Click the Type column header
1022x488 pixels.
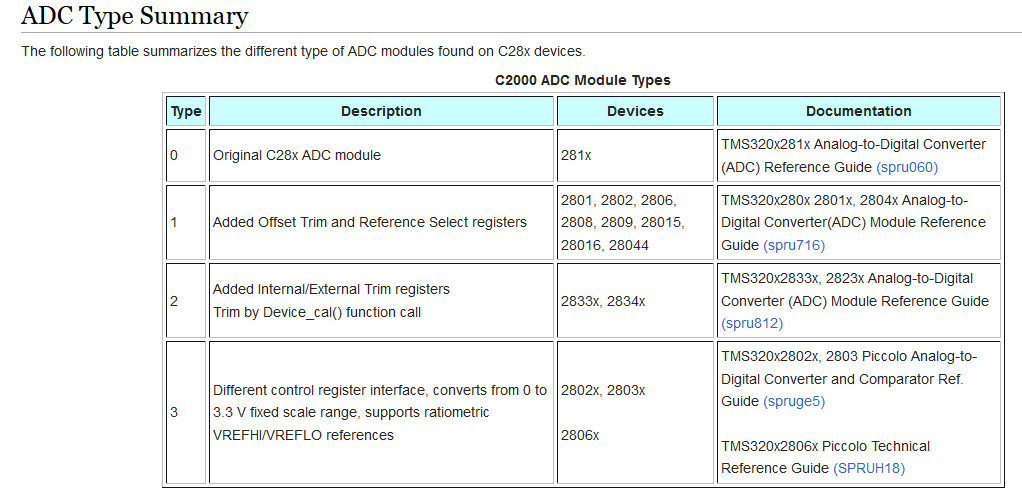[x=186, y=111]
